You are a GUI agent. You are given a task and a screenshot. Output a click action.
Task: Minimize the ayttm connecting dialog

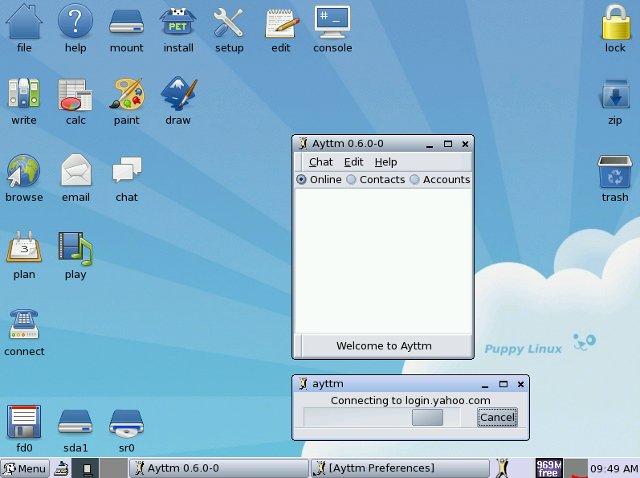point(485,384)
